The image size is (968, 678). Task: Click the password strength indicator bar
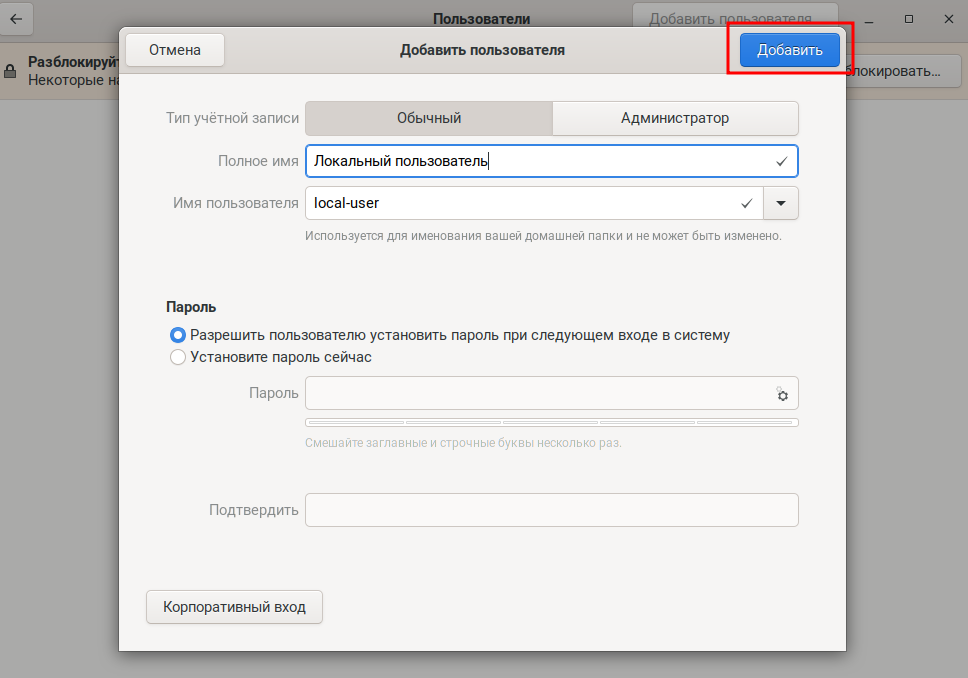(551, 423)
